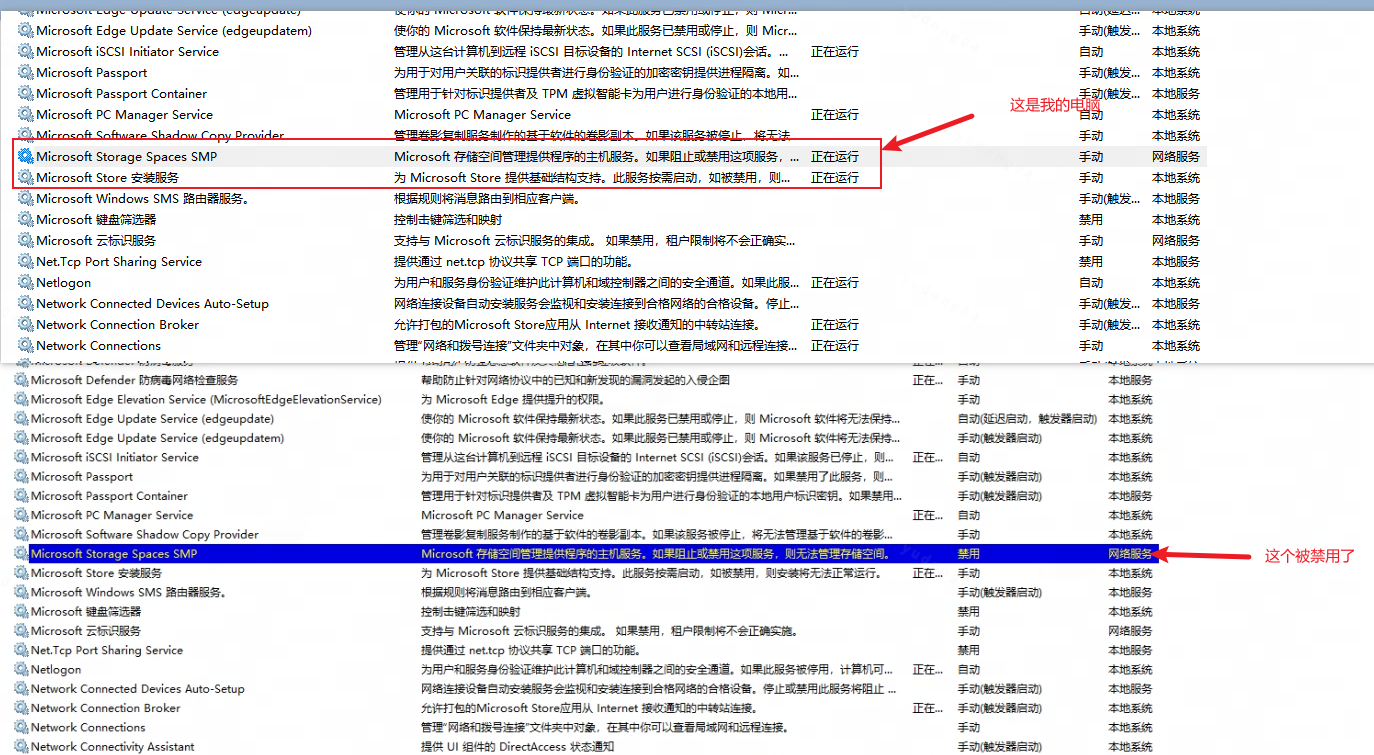Click "网络服务" in the blue highlighted Storage Spaces SMP row

coord(1130,553)
